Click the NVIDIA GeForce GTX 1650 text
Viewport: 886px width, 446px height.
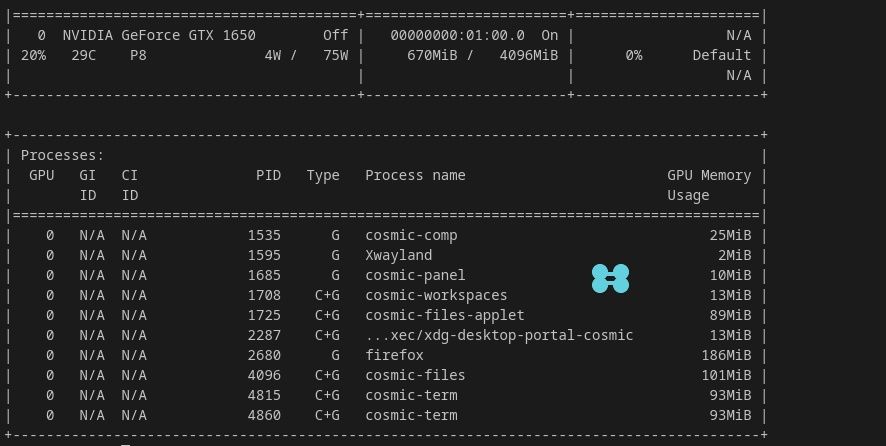pyautogui.click(x=159, y=35)
